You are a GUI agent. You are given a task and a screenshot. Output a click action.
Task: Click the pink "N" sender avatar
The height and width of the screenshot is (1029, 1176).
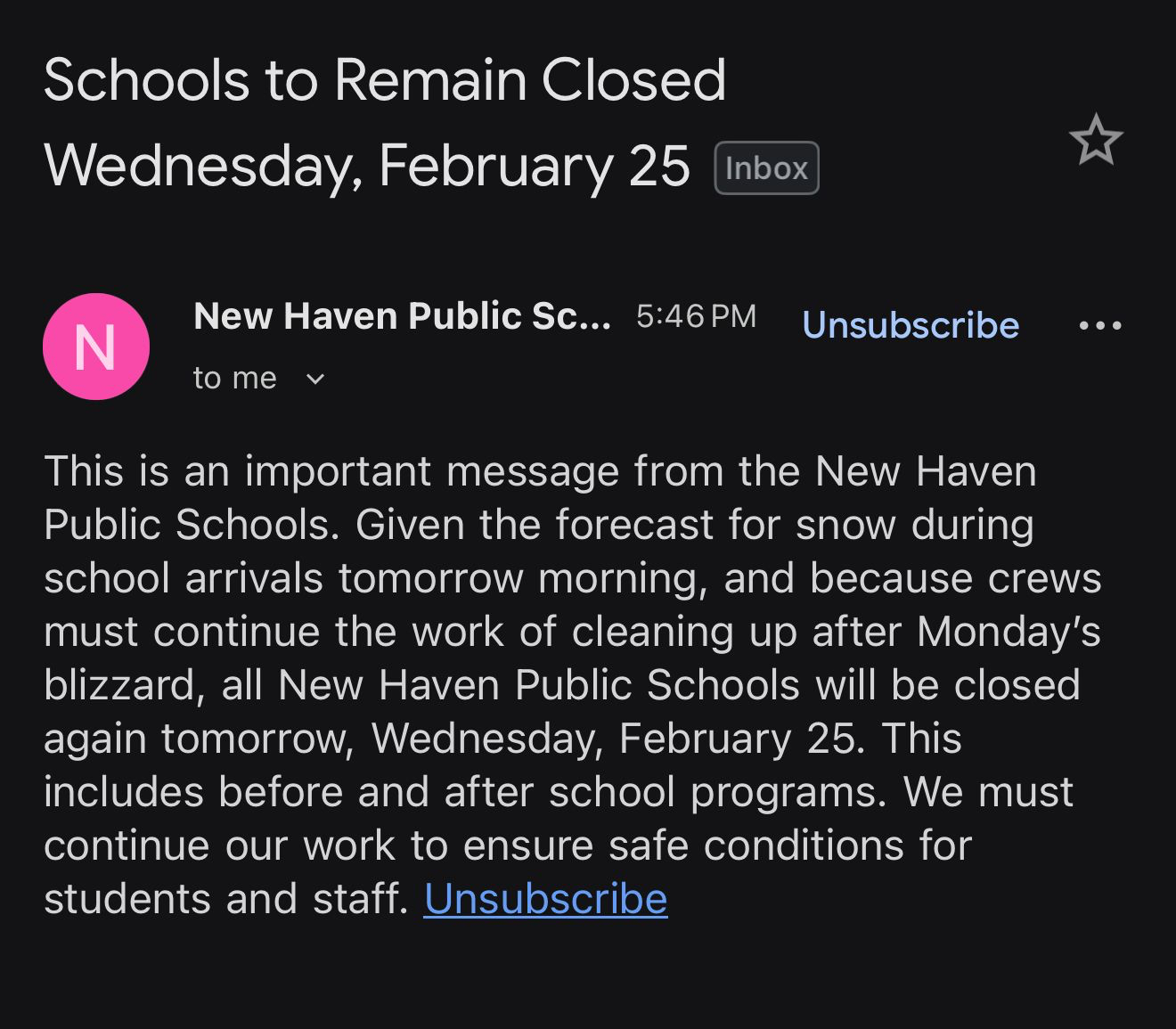pyautogui.click(x=96, y=347)
